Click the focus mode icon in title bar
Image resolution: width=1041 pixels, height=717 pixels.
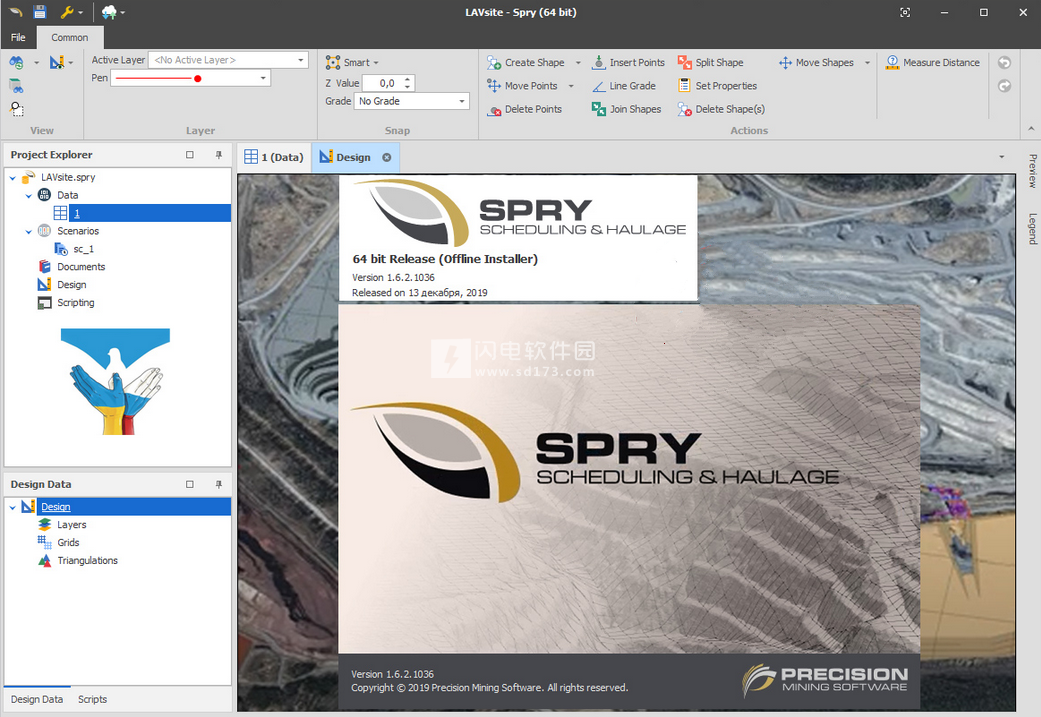pyautogui.click(x=905, y=13)
